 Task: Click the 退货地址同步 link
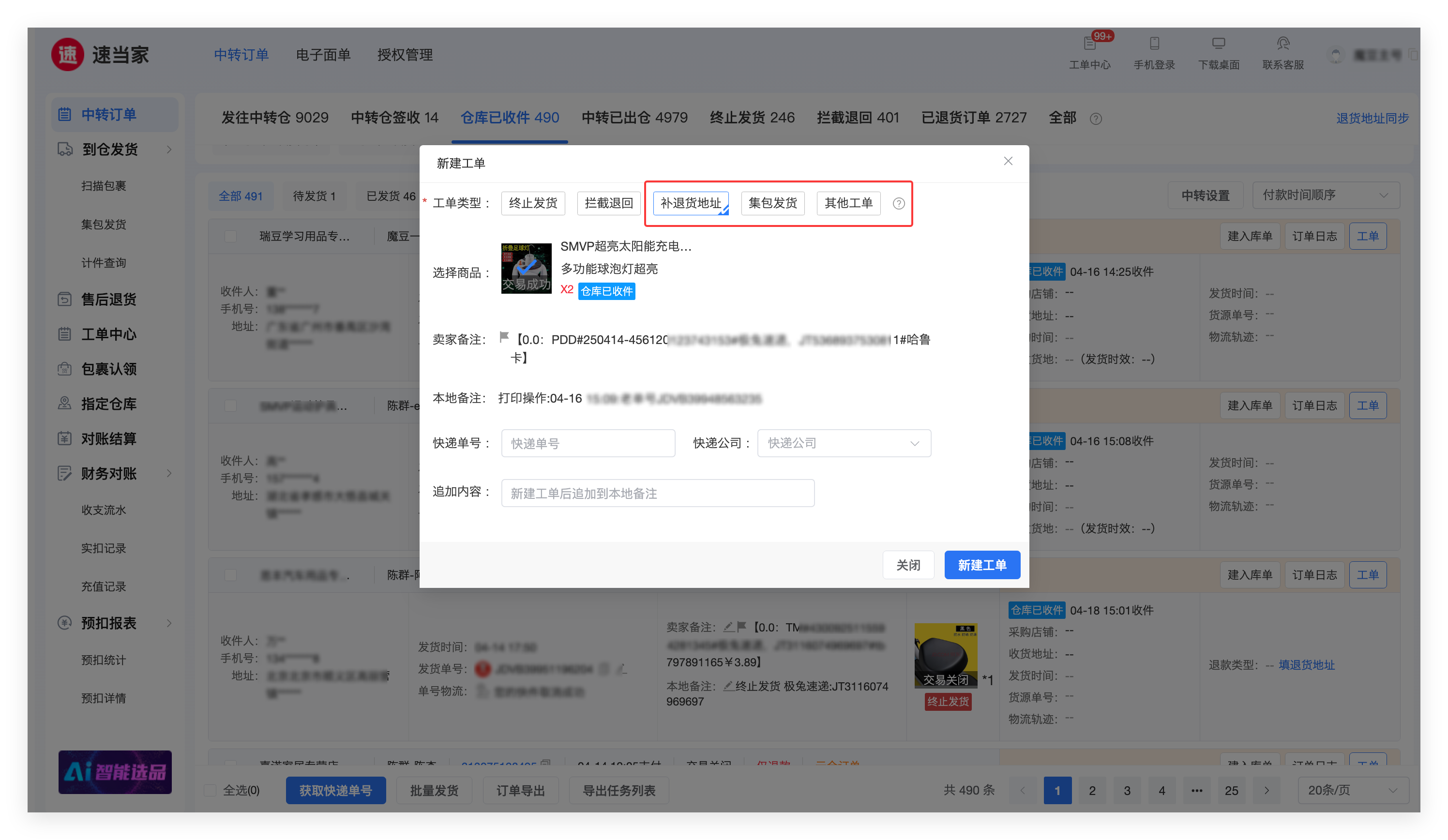pos(1372,119)
